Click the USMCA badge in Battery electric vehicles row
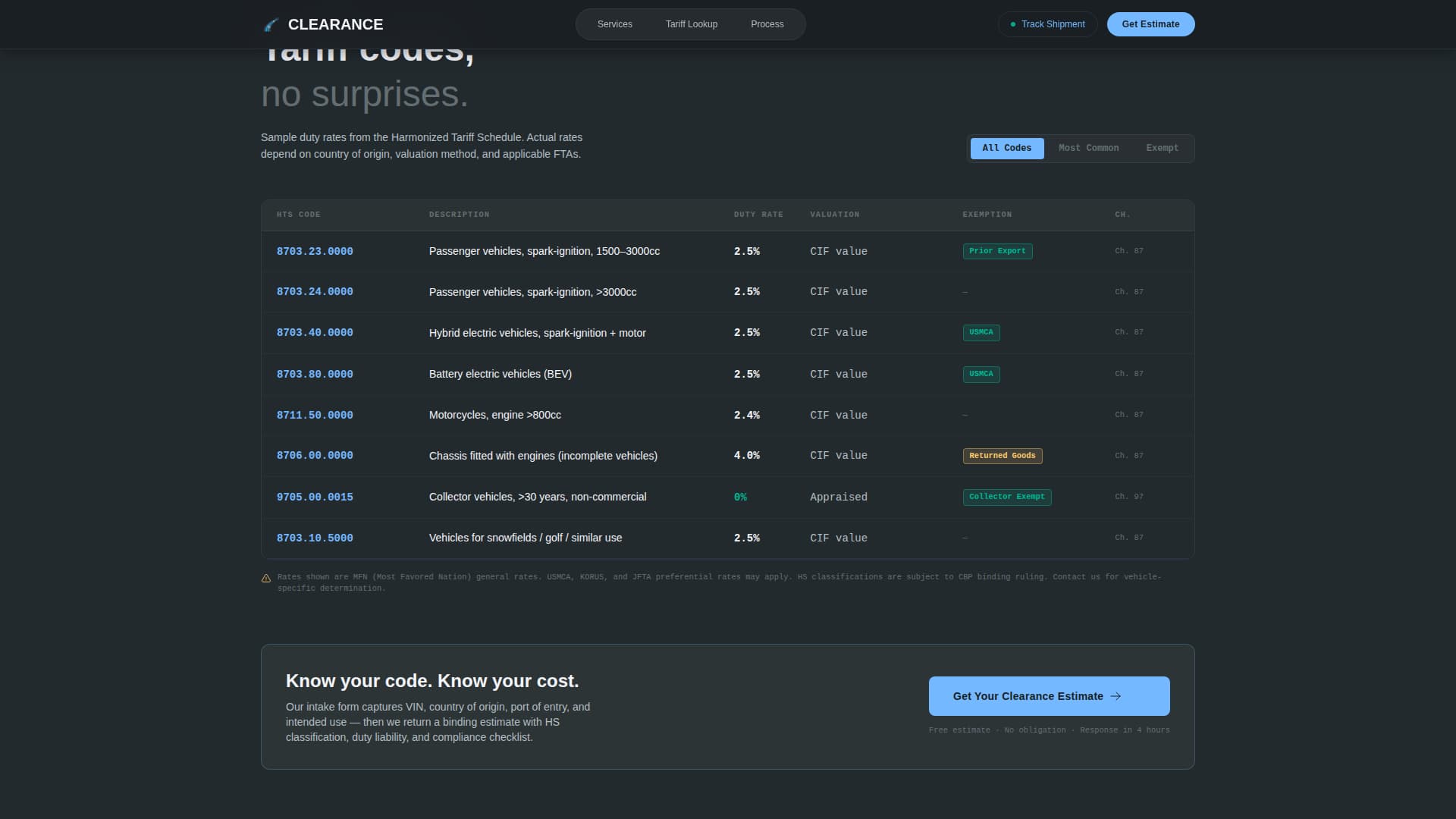 point(981,375)
